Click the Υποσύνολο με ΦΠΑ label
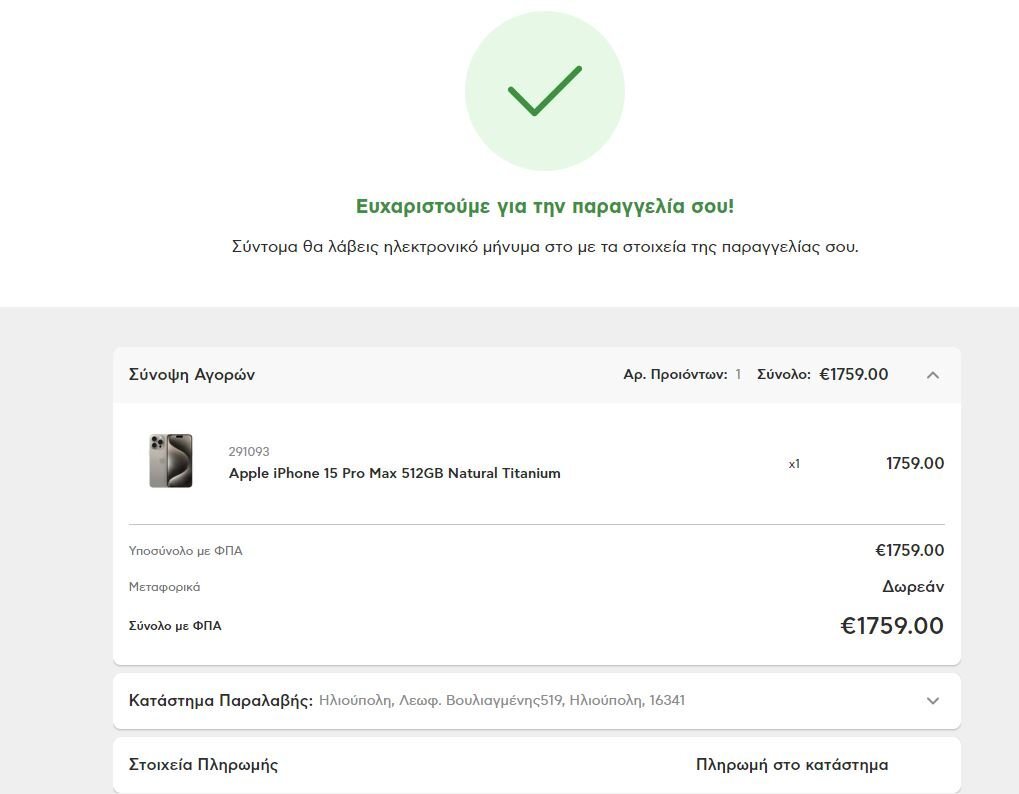 186,551
